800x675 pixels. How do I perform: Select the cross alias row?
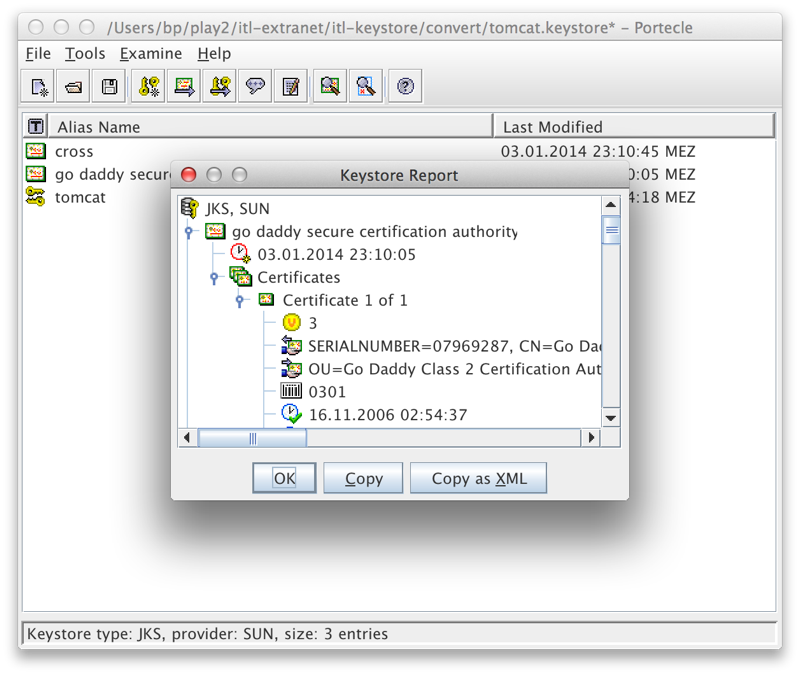pos(398,152)
